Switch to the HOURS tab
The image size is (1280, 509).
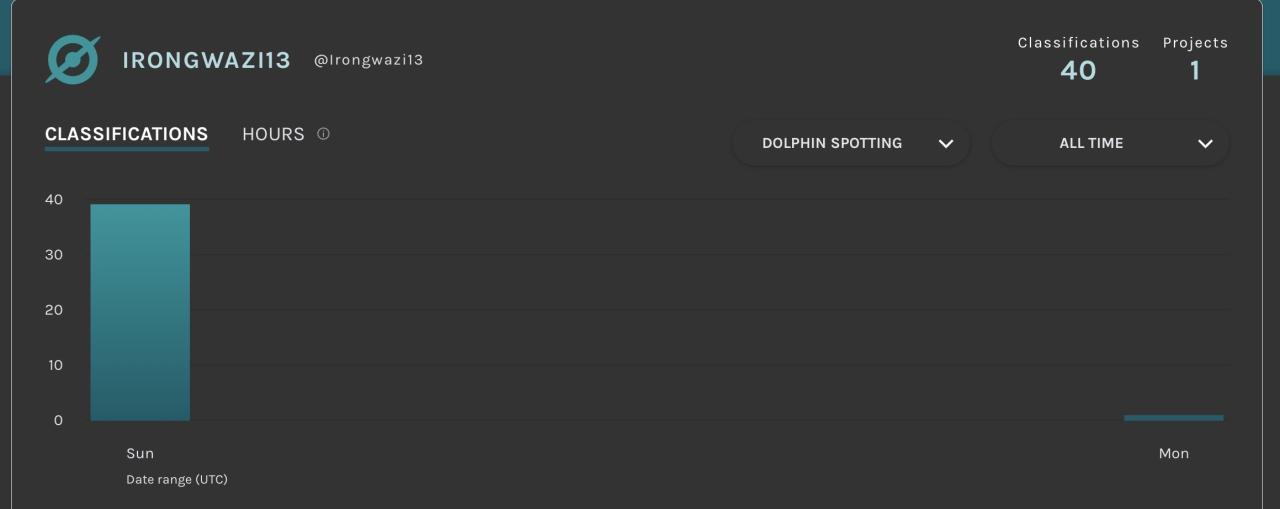tap(273, 134)
